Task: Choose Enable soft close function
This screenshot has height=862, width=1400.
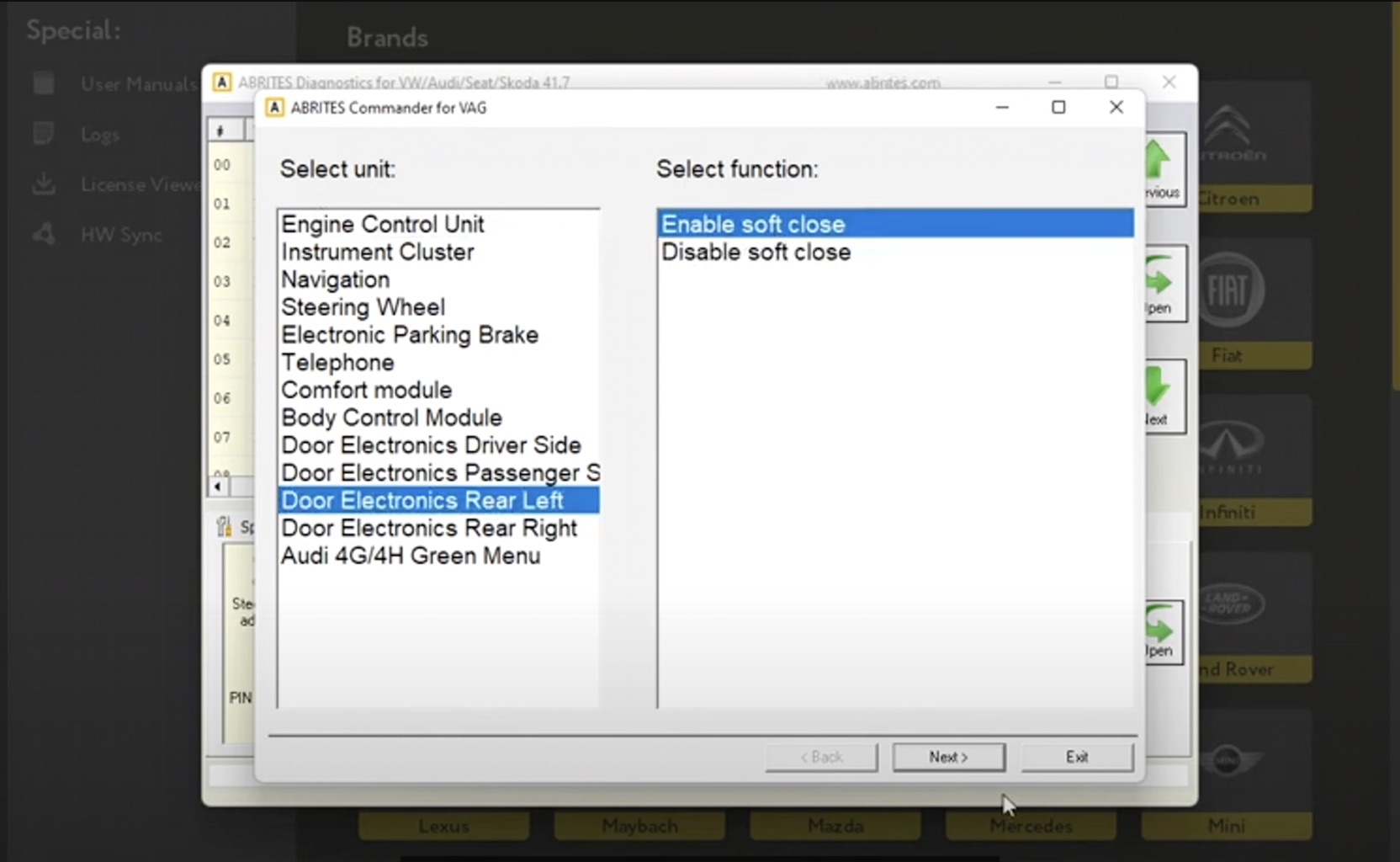Action: (895, 225)
